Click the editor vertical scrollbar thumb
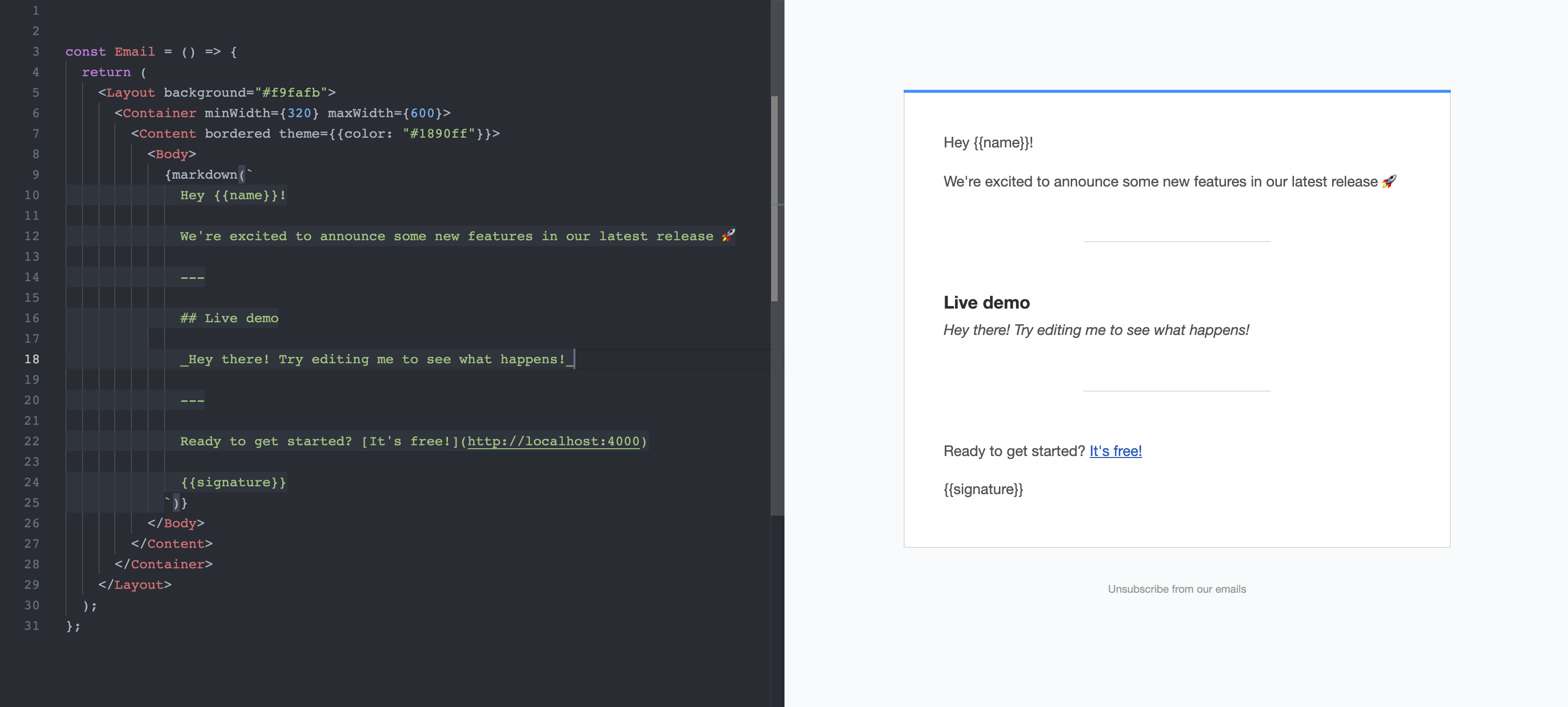This screenshot has width=1568, height=707. pos(774,198)
